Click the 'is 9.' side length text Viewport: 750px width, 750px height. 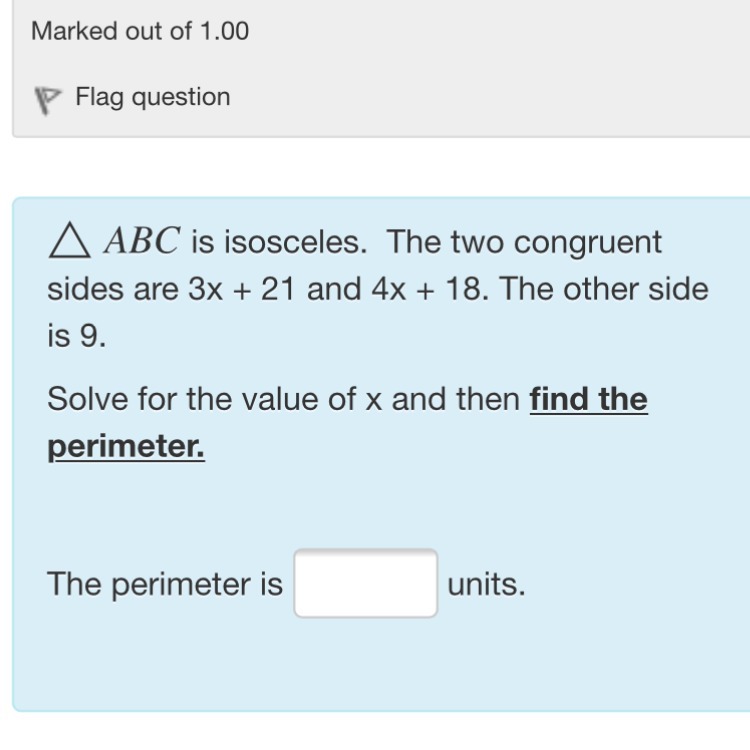pos(76,337)
